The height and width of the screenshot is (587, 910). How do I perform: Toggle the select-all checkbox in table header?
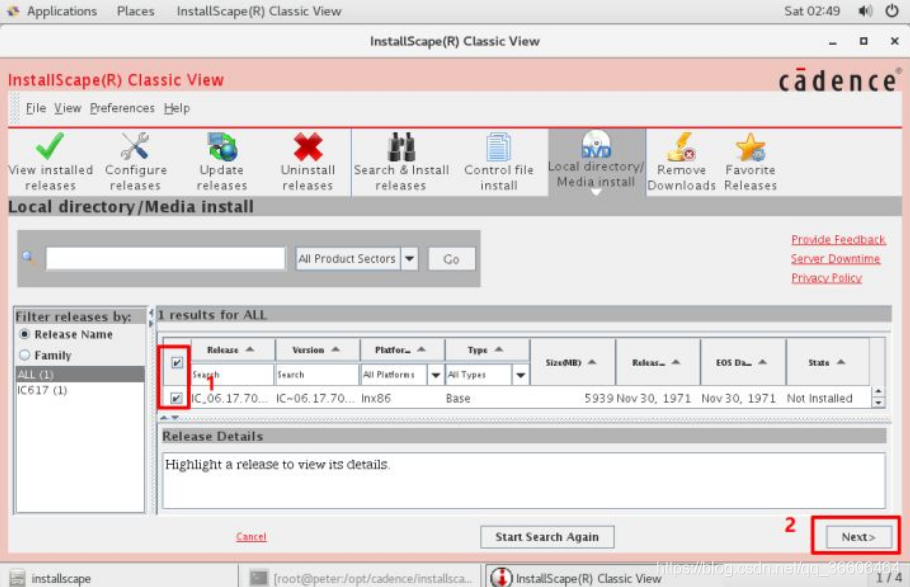177,362
